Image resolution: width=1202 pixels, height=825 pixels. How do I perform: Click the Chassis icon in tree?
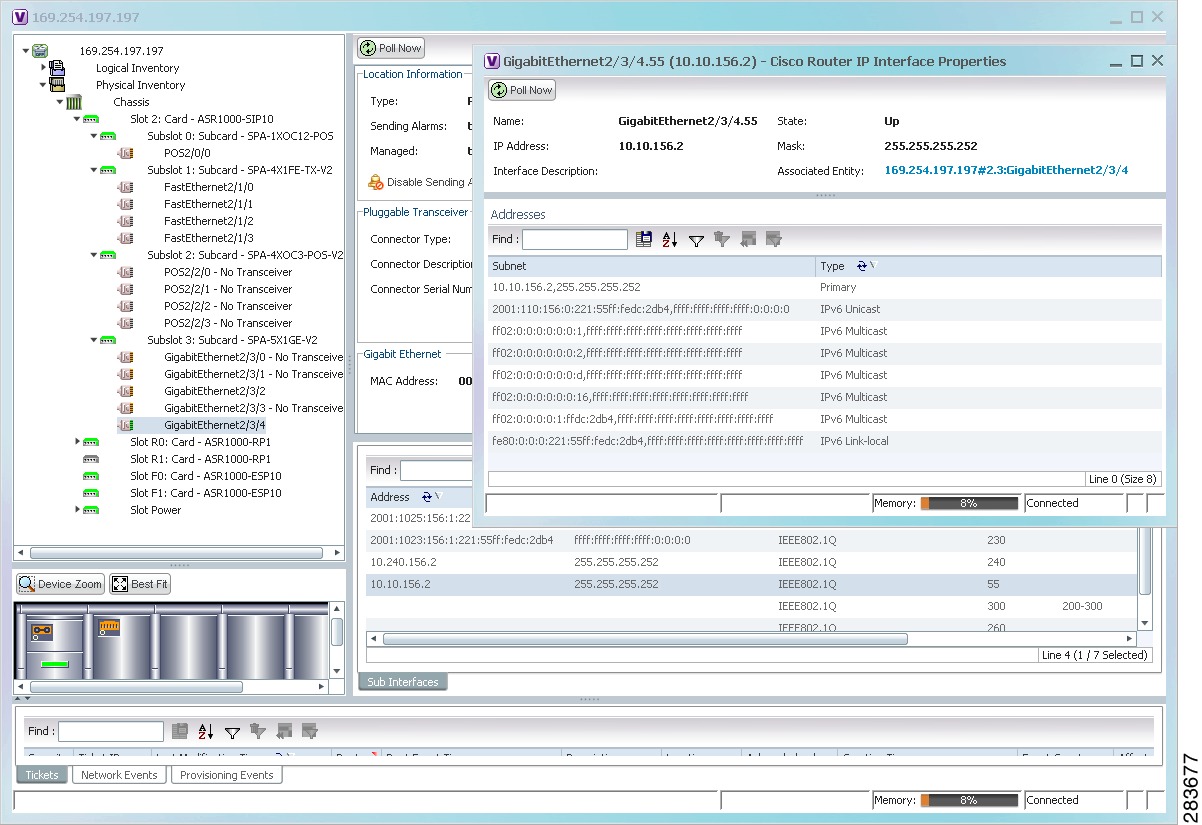pyautogui.click(x=74, y=102)
